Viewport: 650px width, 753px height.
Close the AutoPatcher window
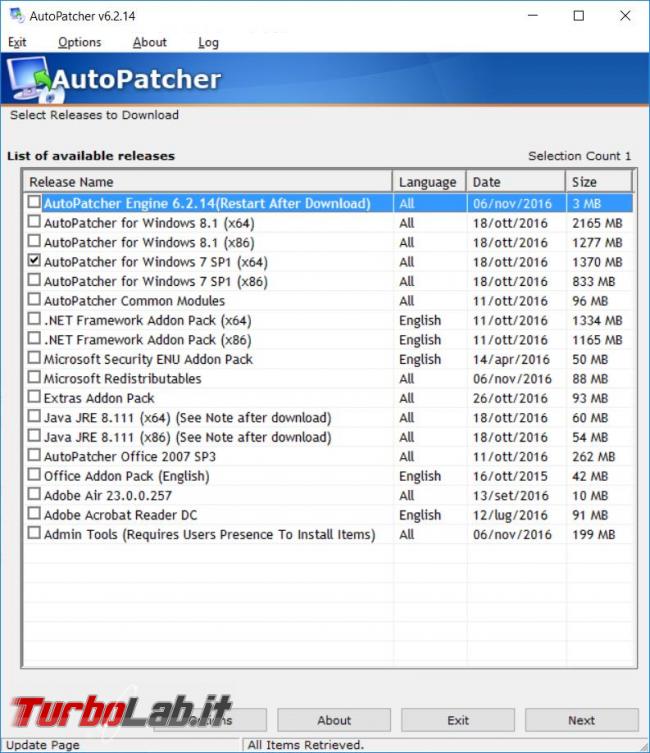click(625, 16)
